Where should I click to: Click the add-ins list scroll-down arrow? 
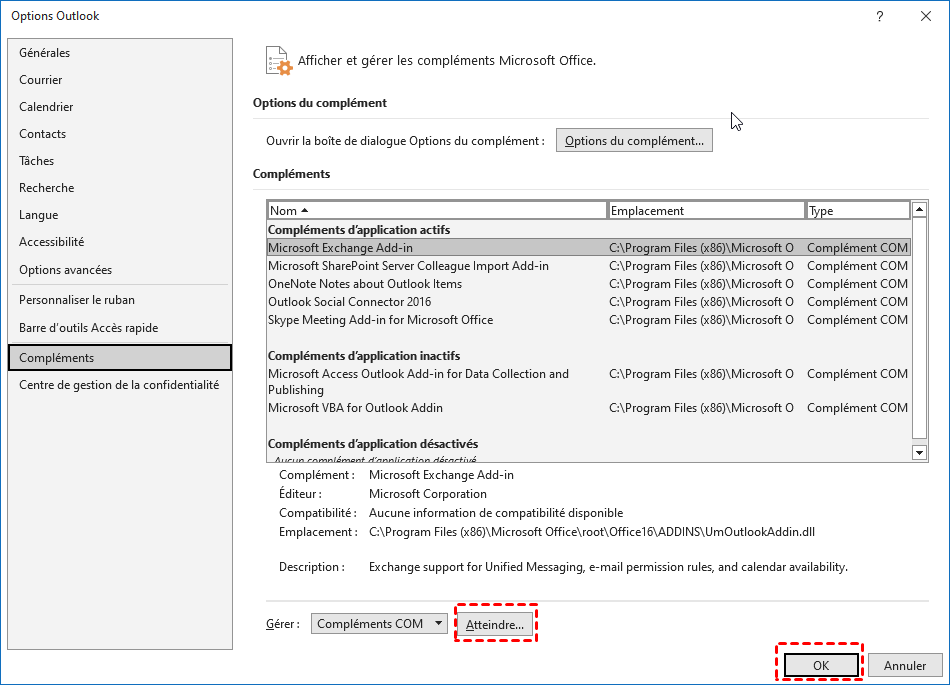coord(919,452)
